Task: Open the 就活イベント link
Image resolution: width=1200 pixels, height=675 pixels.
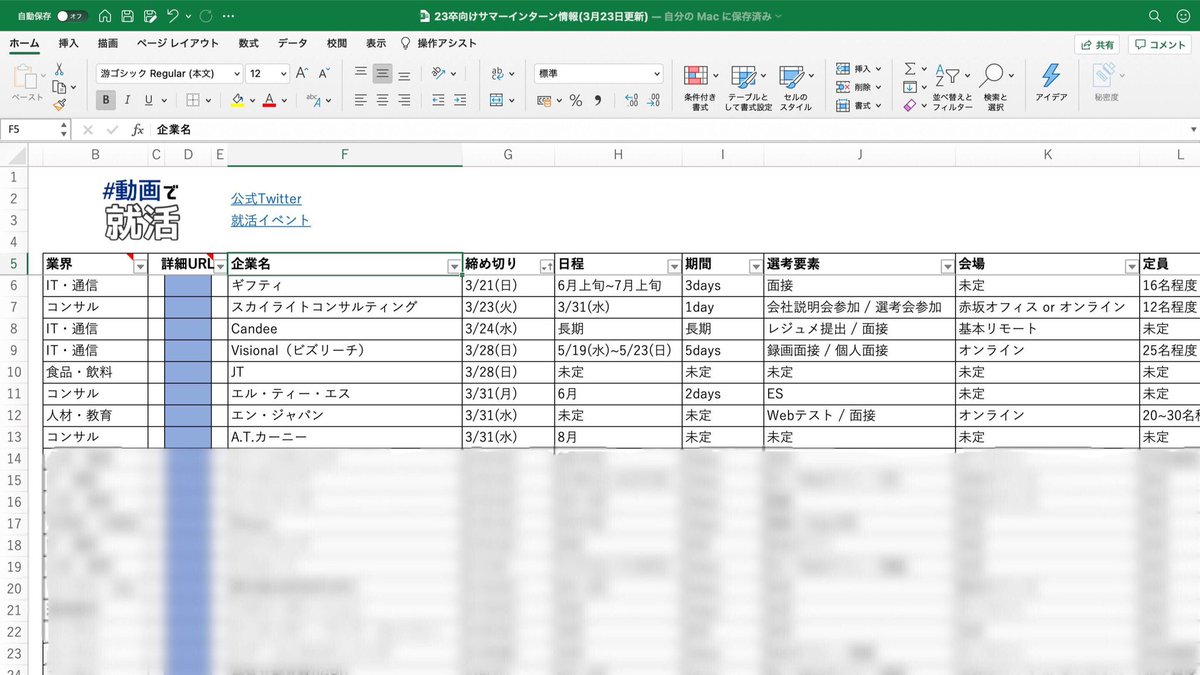Action: click(270, 220)
